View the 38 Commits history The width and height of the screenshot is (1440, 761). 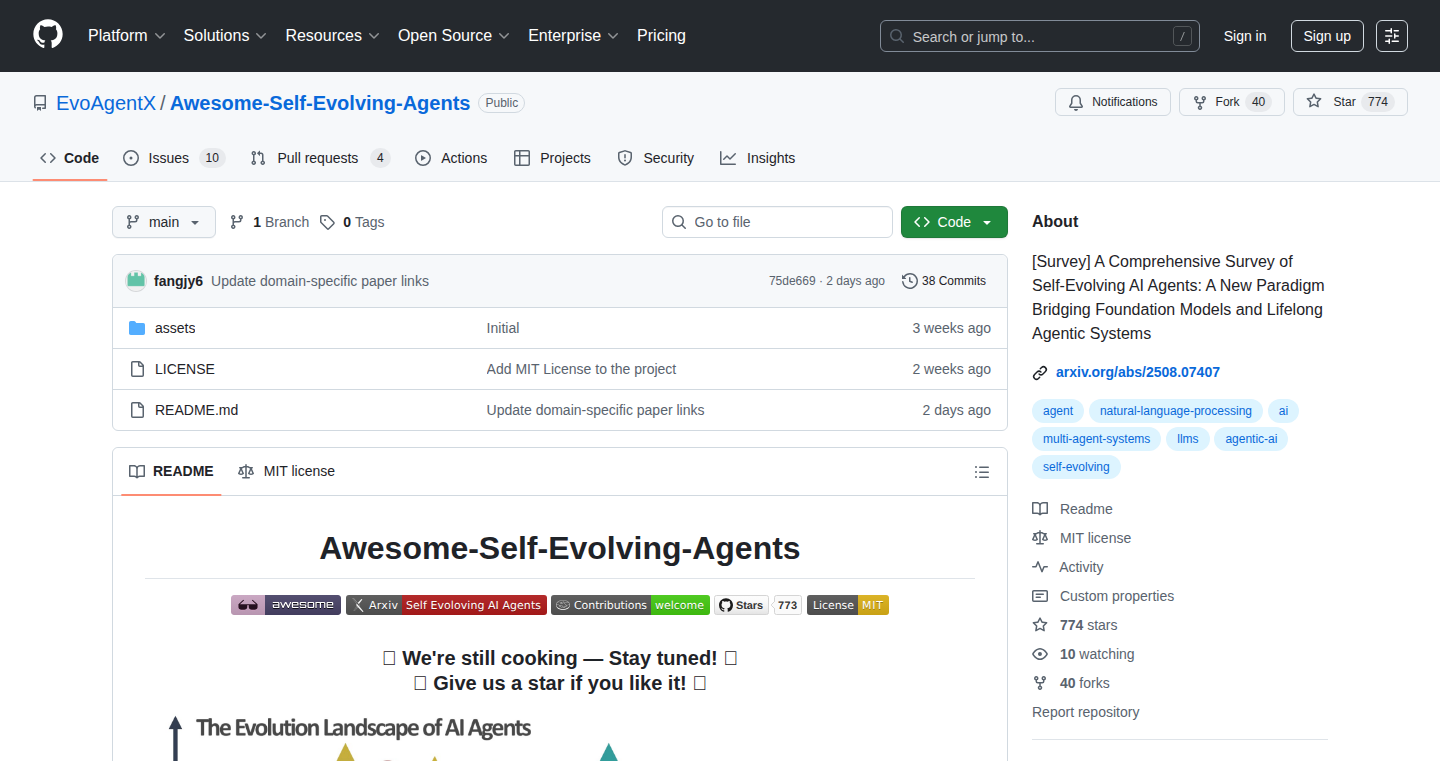pos(944,281)
